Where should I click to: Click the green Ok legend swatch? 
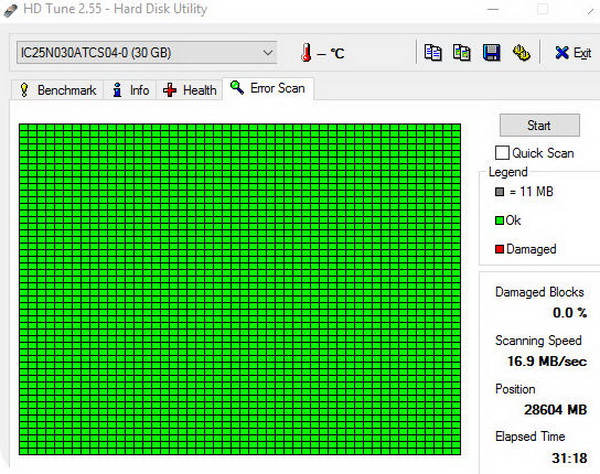(x=500, y=220)
